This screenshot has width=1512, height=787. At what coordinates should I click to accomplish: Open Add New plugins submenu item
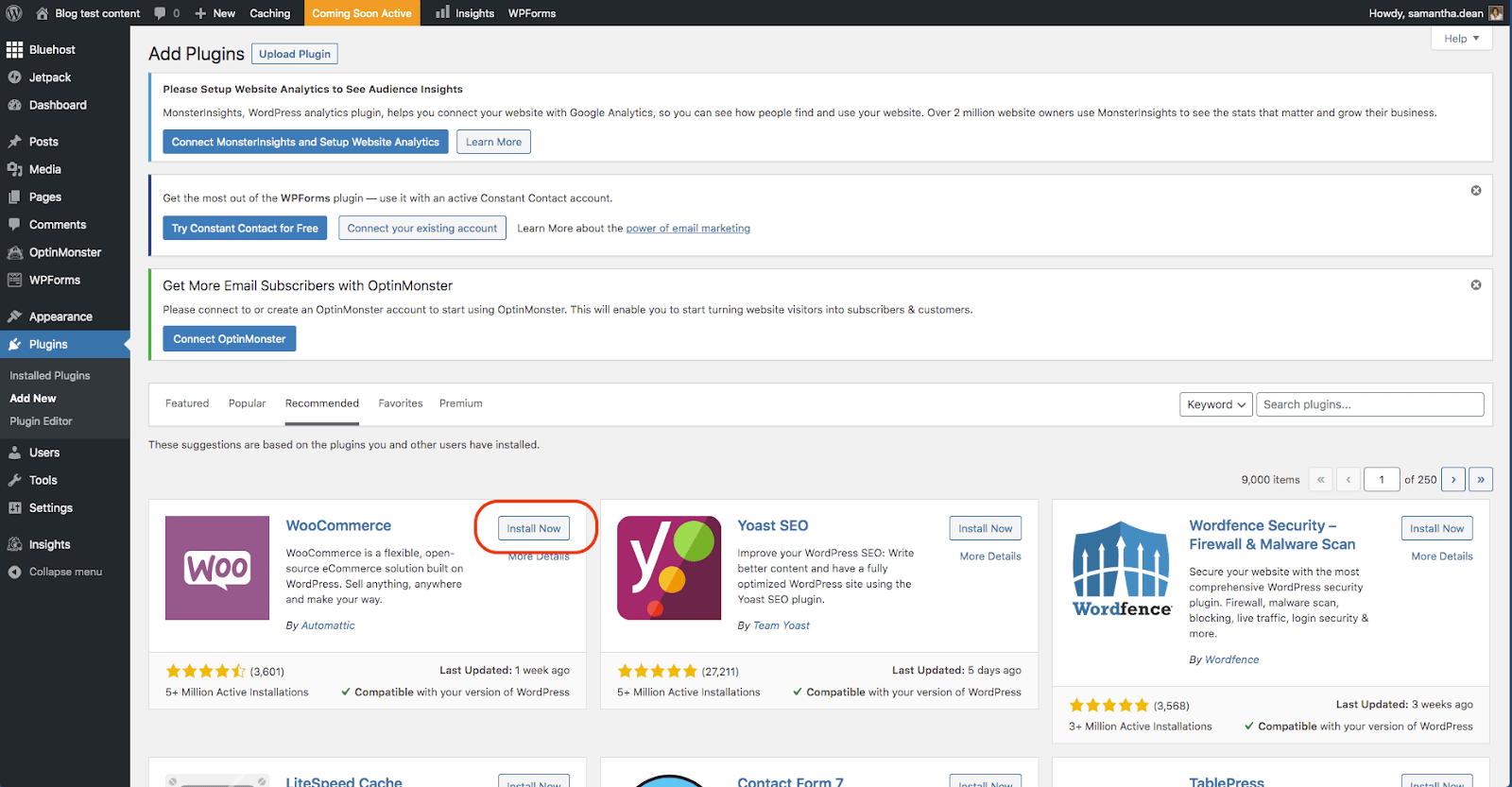(x=33, y=399)
